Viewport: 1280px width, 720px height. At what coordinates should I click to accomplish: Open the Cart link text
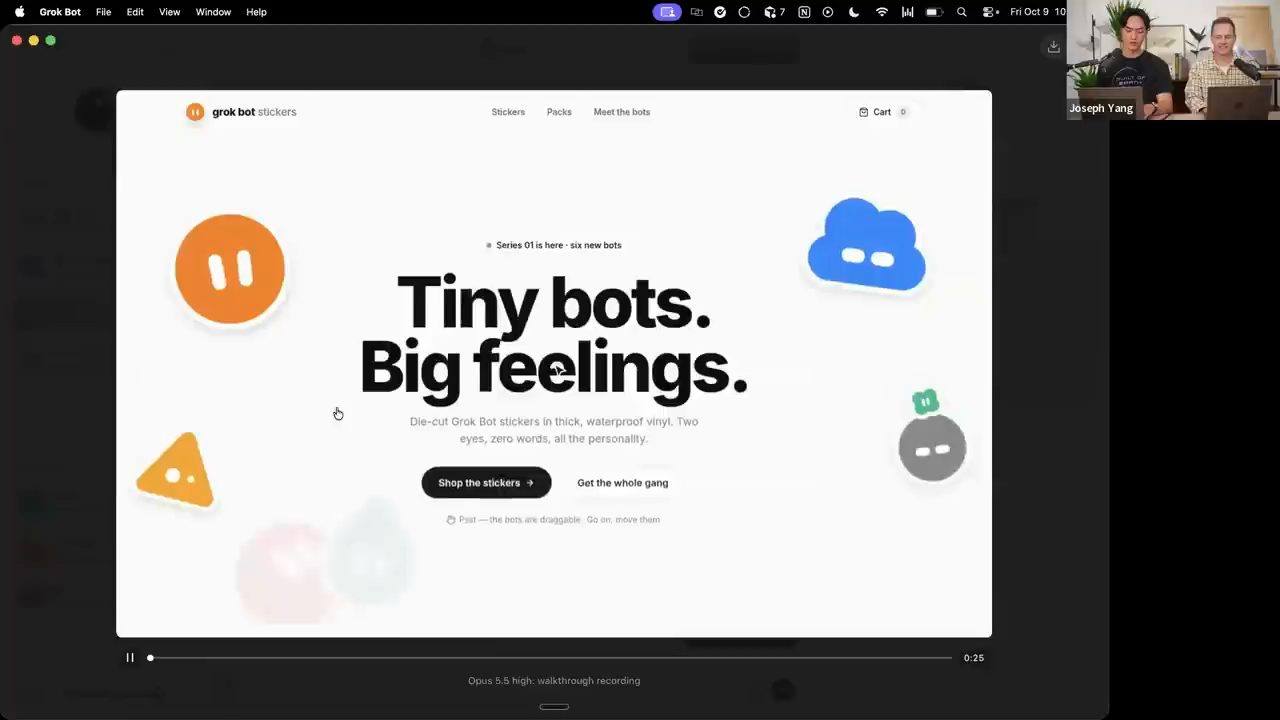(882, 112)
